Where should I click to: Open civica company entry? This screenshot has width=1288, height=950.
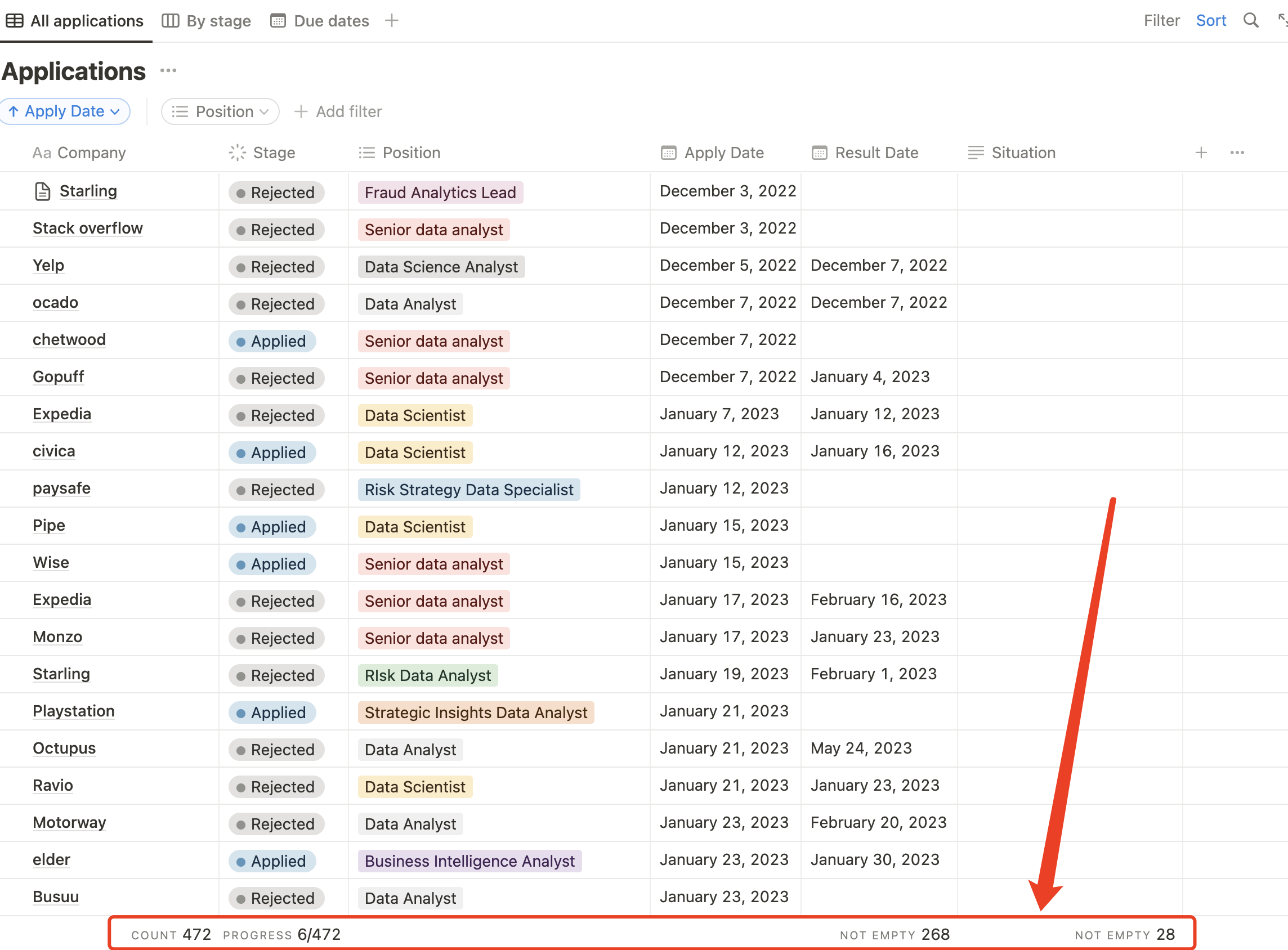[53, 451]
